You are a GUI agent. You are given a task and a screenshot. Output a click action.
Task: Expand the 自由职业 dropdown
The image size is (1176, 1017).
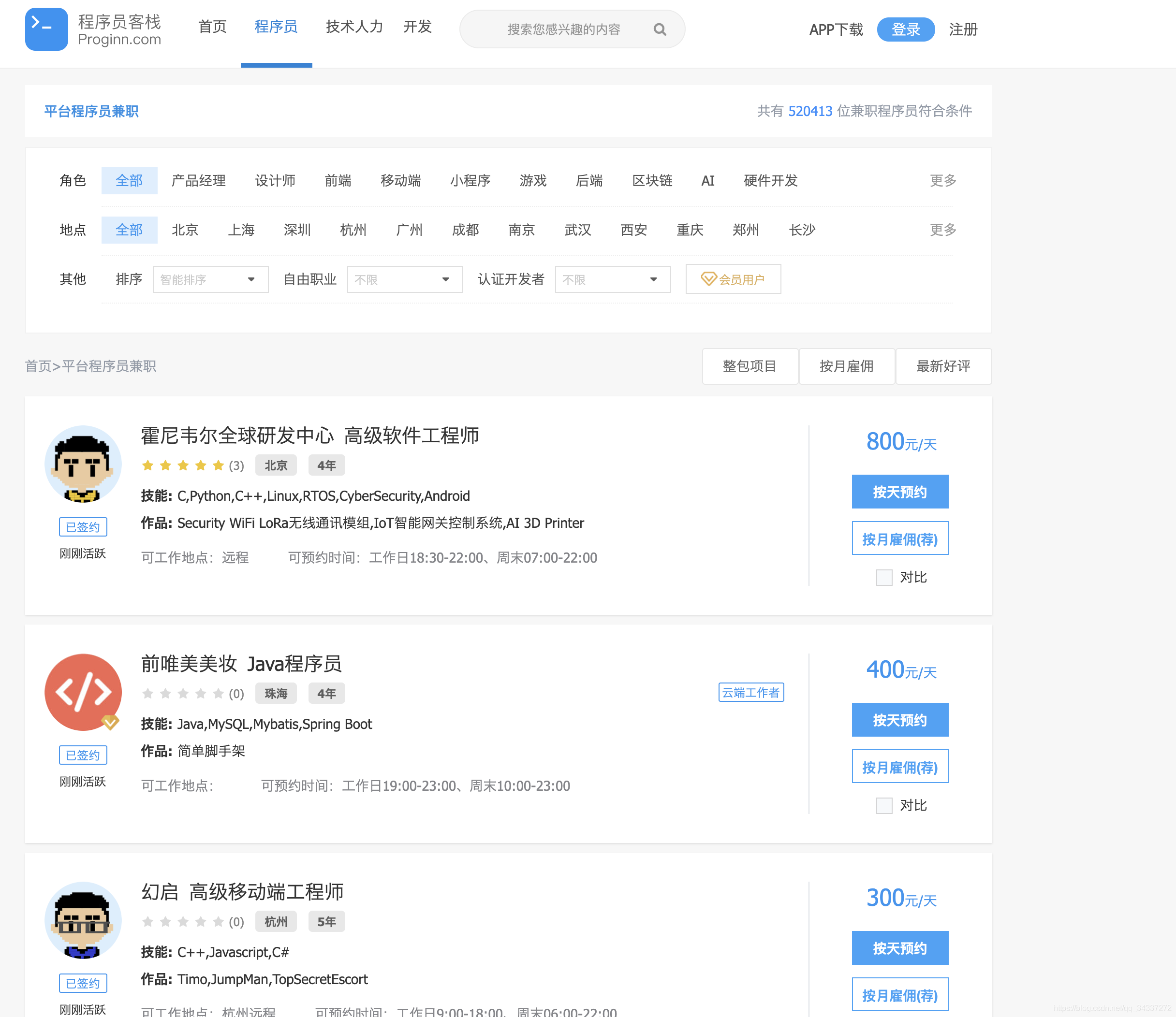[x=404, y=279]
